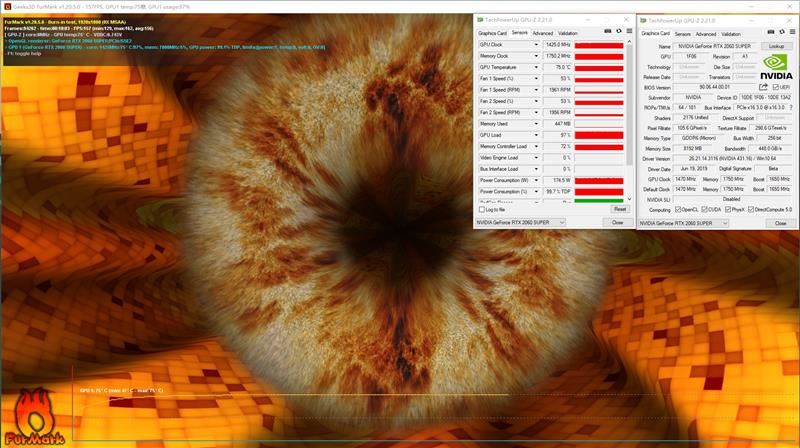Click the Lookup button next to the GPU name
The image size is (800, 448).
[777, 46]
